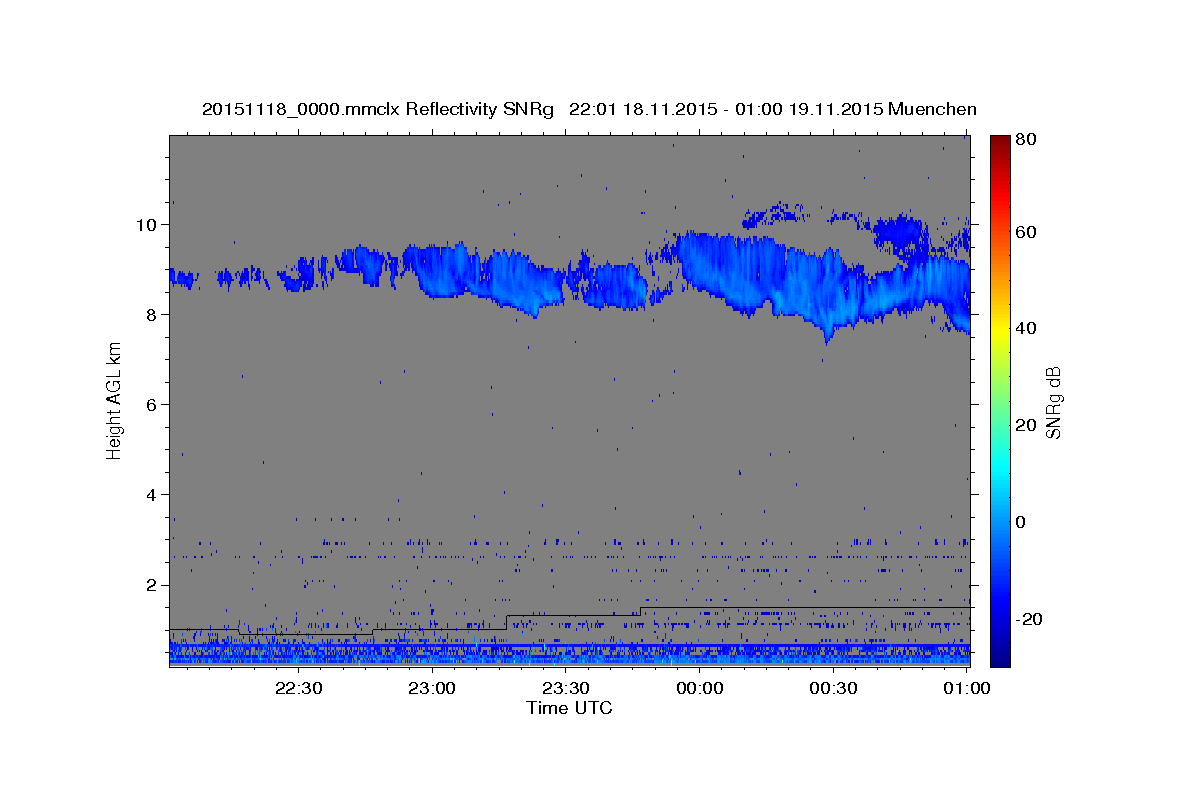Click the near-surface blue echo band at the plot bottom
This screenshot has width=1200, height=800.
coord(569,653)
